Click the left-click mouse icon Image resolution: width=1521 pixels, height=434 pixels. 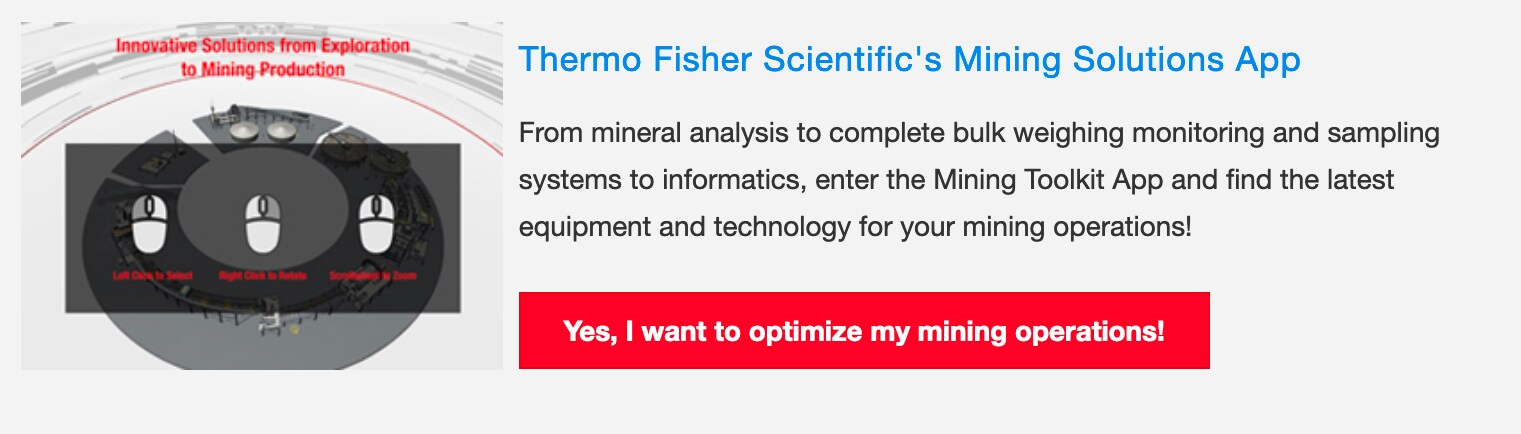pyautogui.click(x=148, y=222)
